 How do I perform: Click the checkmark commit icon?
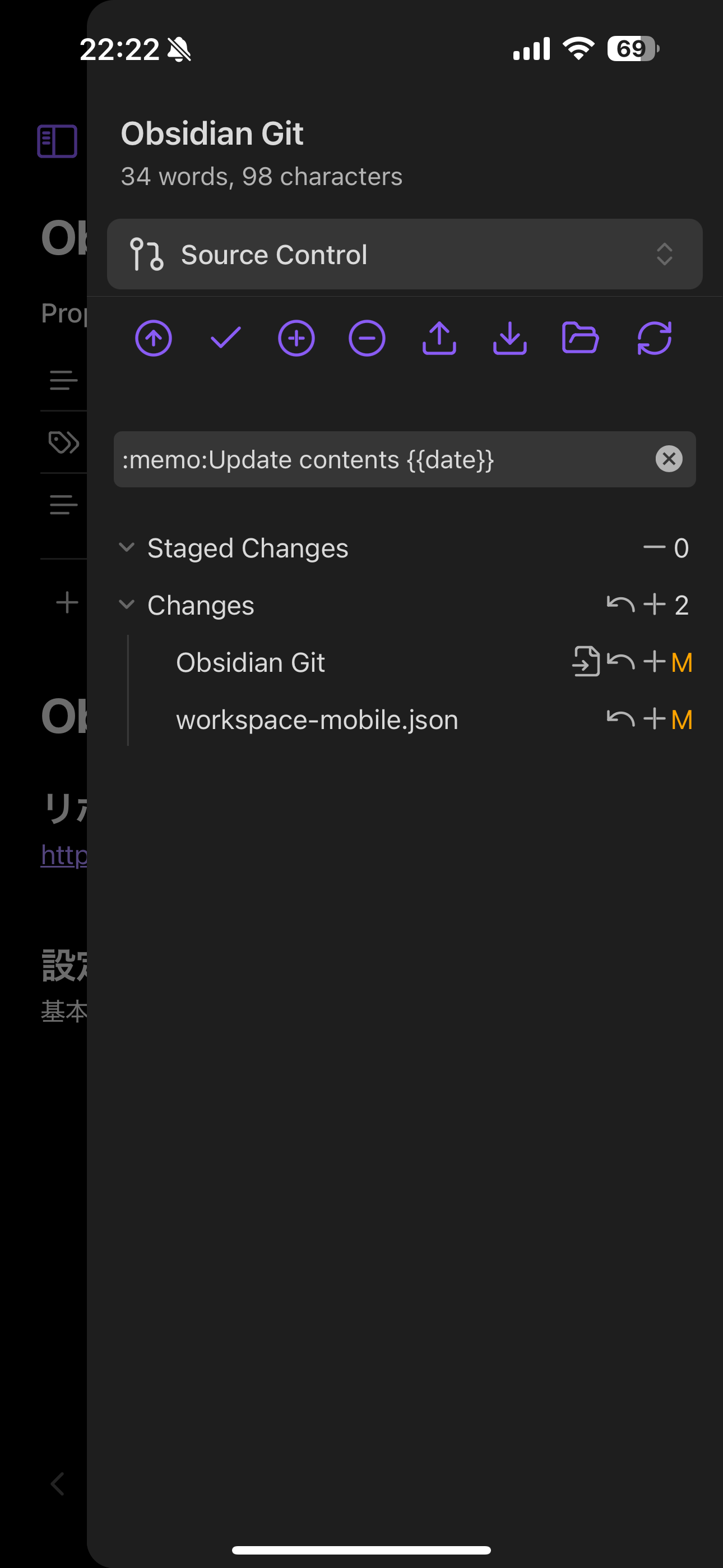pyautogui.click(x=225, y=338)
